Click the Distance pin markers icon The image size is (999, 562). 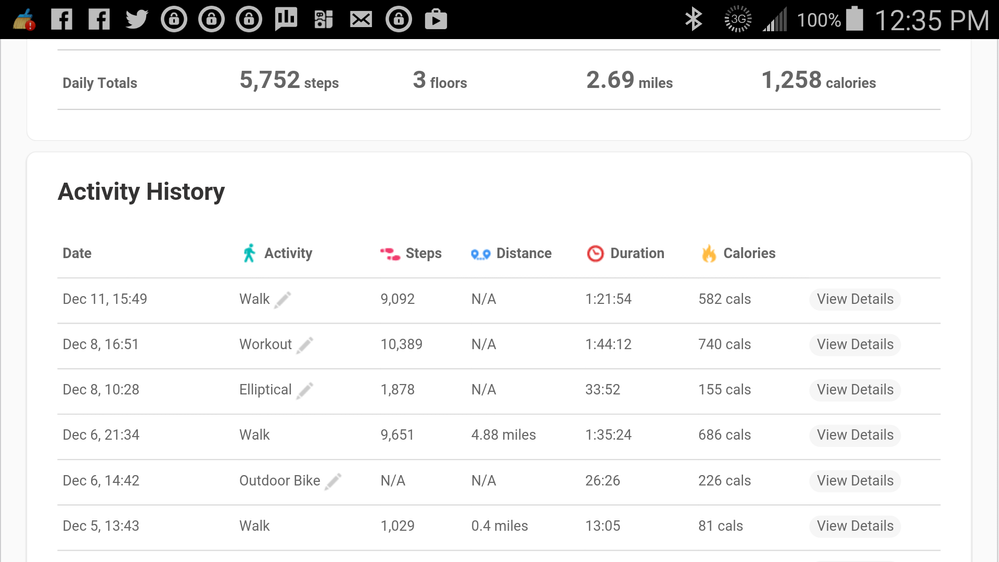(480, 254)
